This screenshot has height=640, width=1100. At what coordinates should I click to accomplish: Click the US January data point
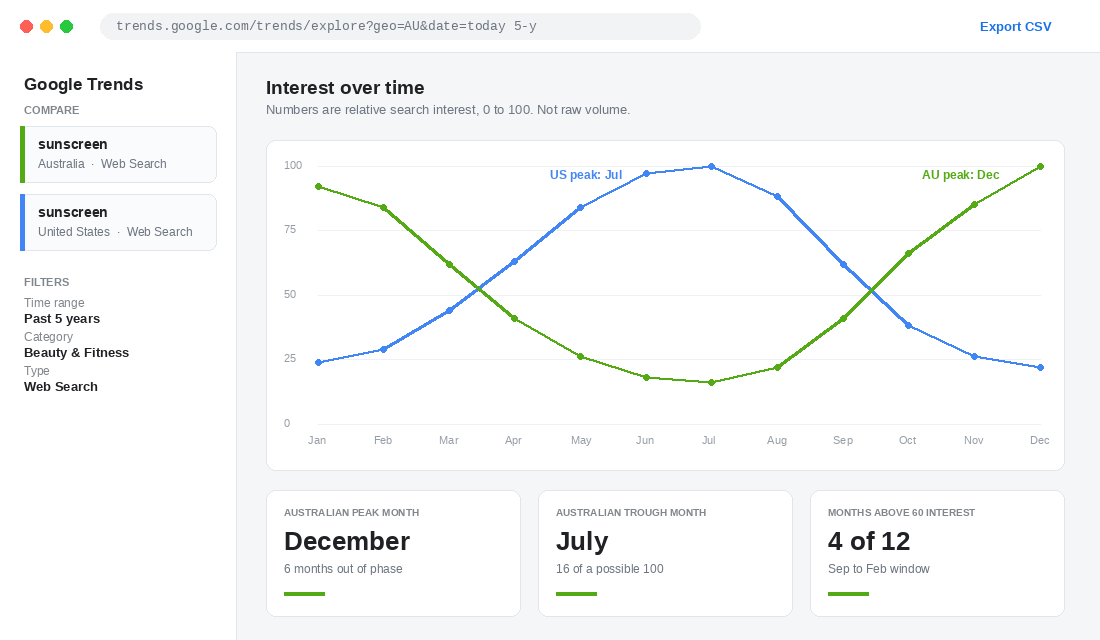[x=318, y=363]
